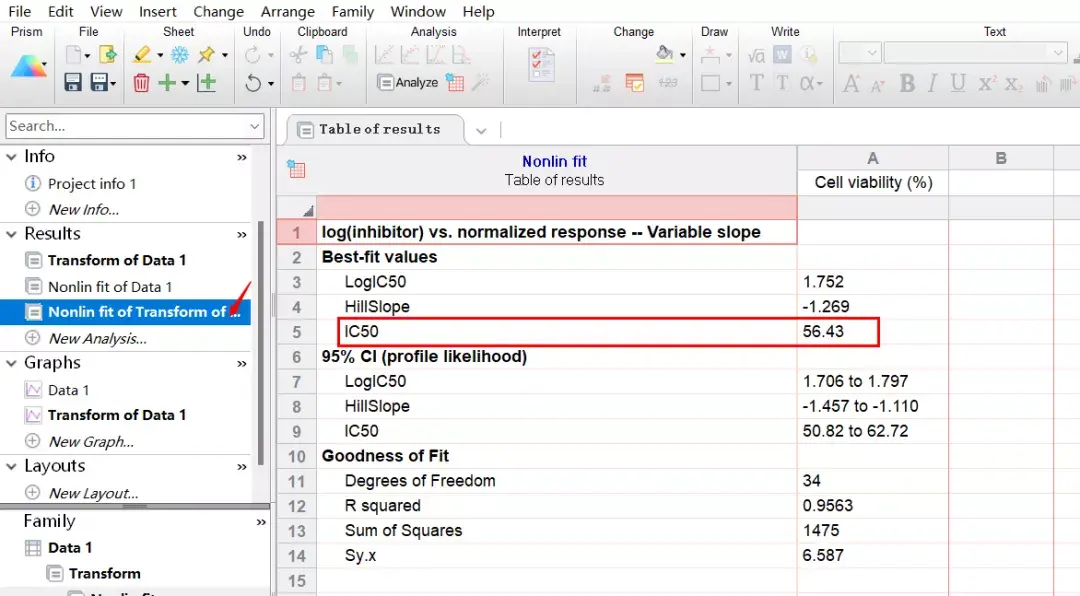The image size is (1080, 596).
Task: Click the Word export W icon
Action: [x=782, y=54]
